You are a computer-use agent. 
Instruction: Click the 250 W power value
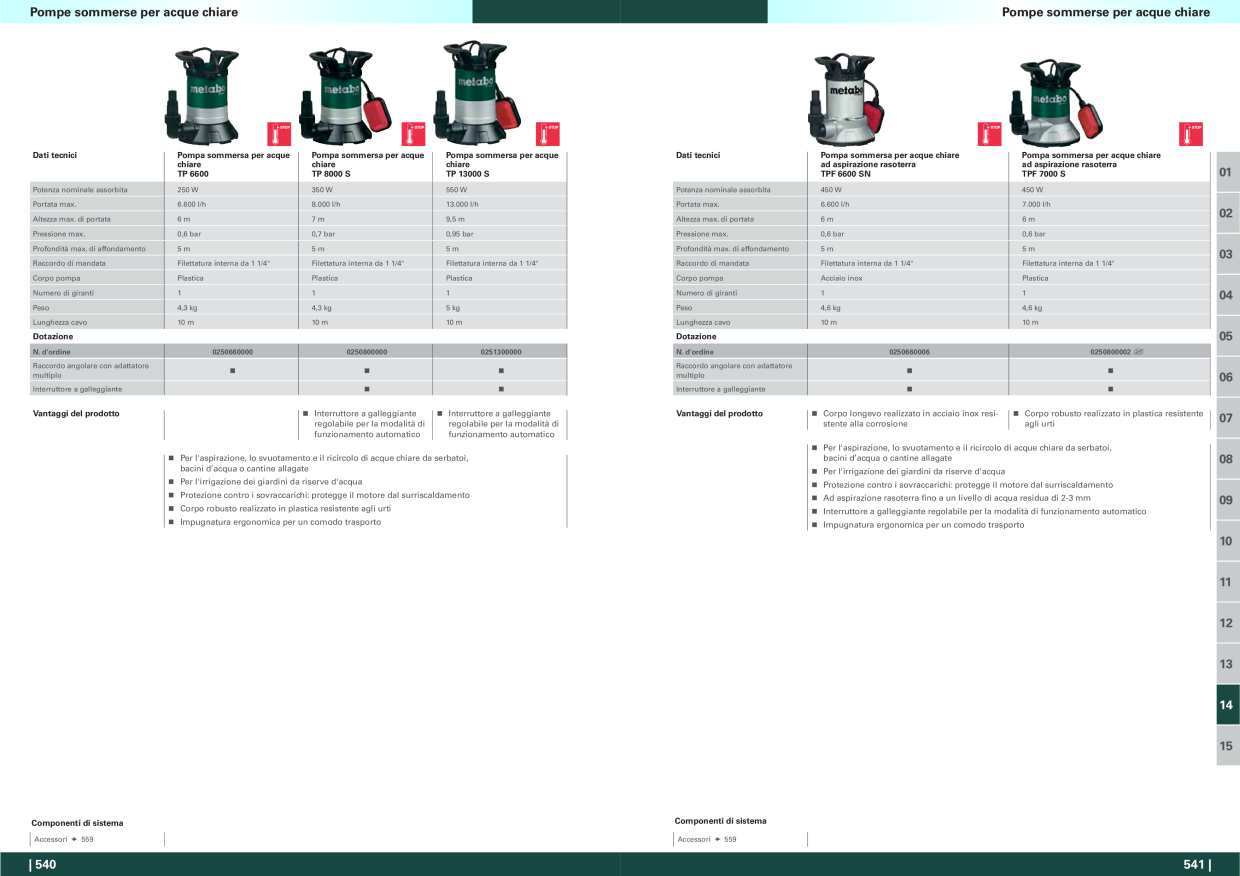click(x=188, y=189)
